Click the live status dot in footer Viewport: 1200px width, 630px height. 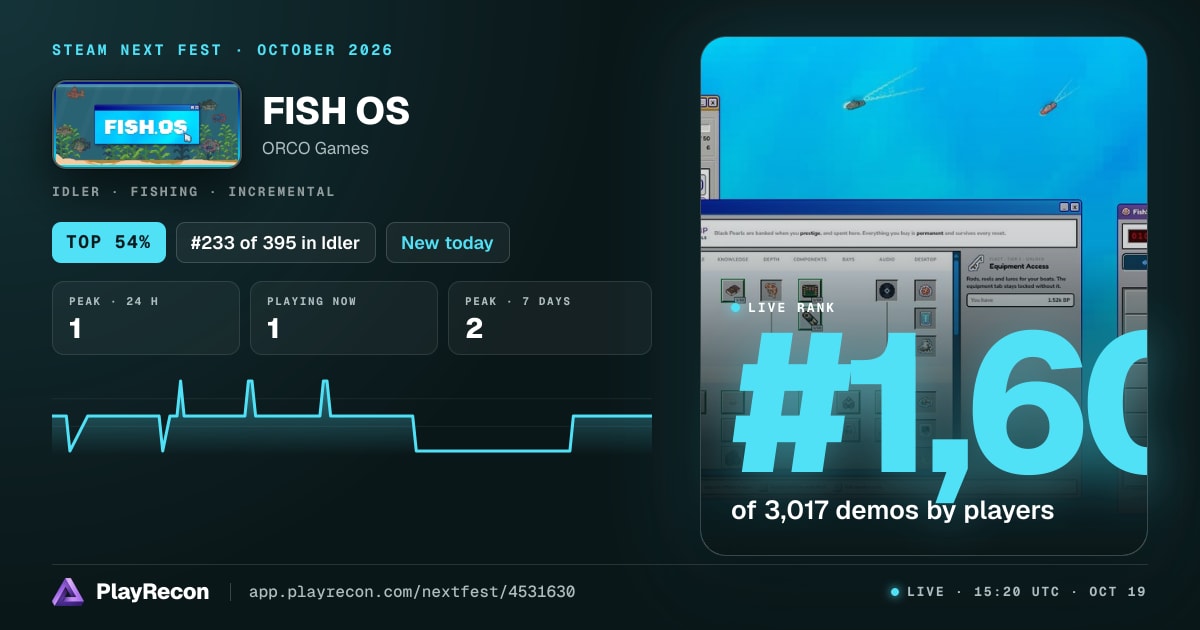pyautogui.click(x=895, y=592)
